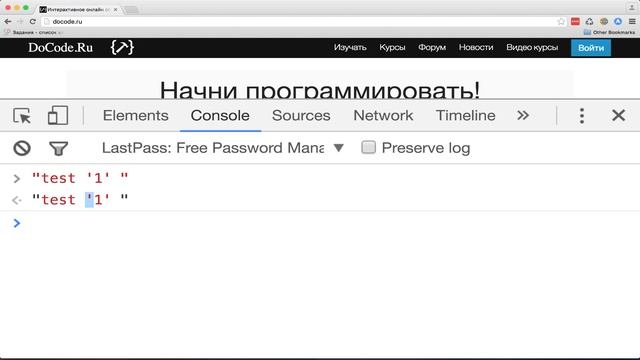Open DevTools three-dot options menu
Screen dimensions: 640x360
pyautogui.click(x=582, y=116)
